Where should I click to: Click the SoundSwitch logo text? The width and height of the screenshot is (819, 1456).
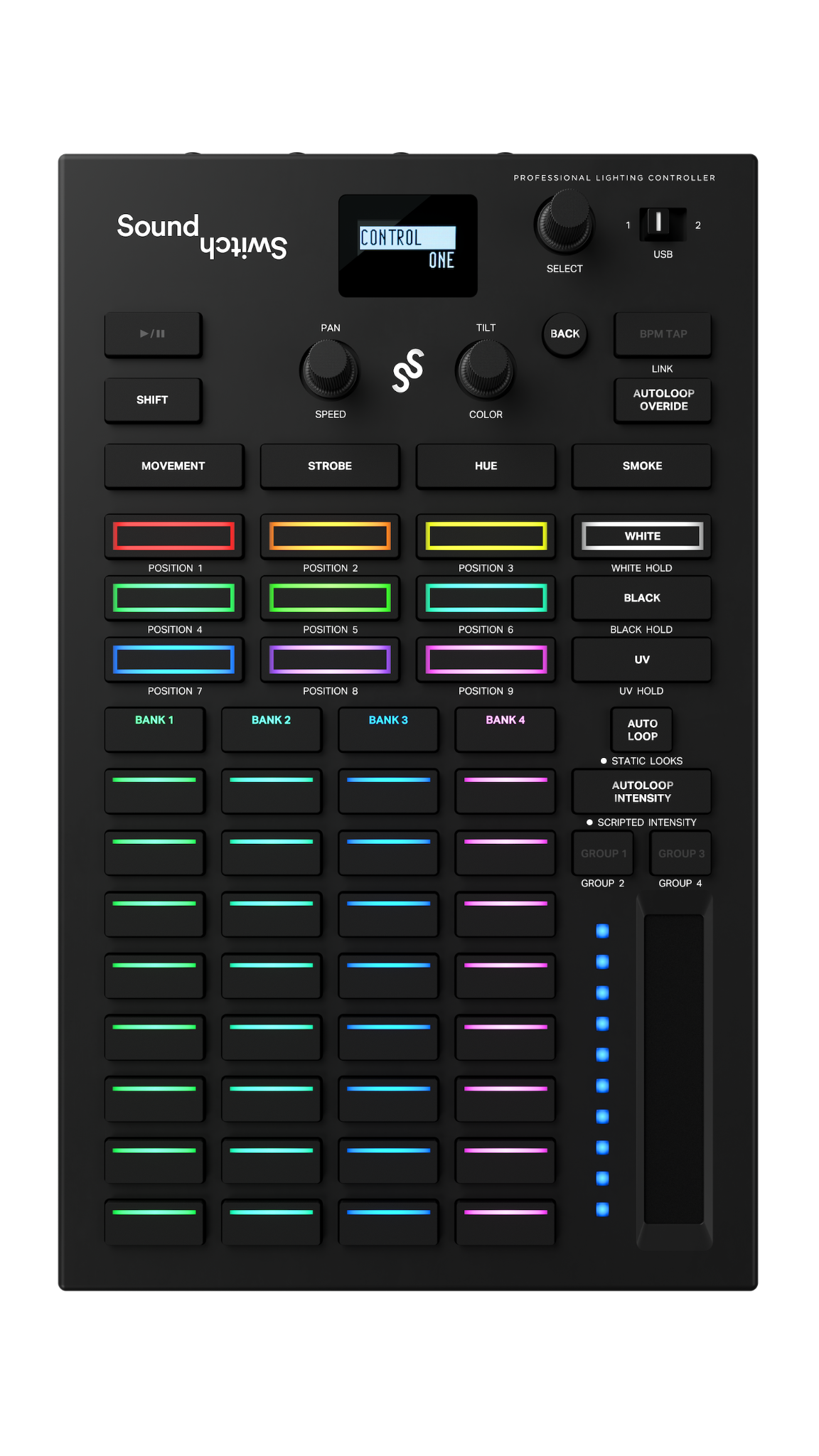(x=202, y=236)
